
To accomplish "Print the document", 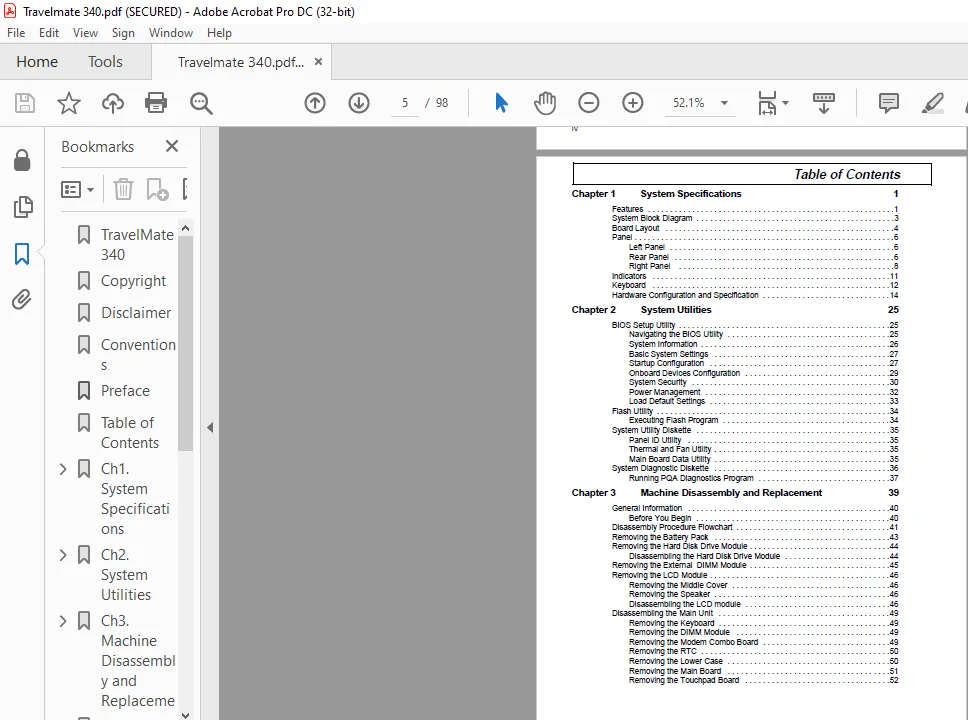I will [x=156, y=103].
